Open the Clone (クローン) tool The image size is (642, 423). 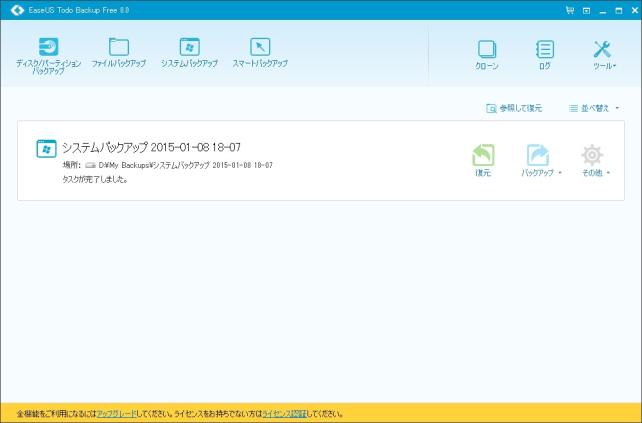(x=487, y=55)
